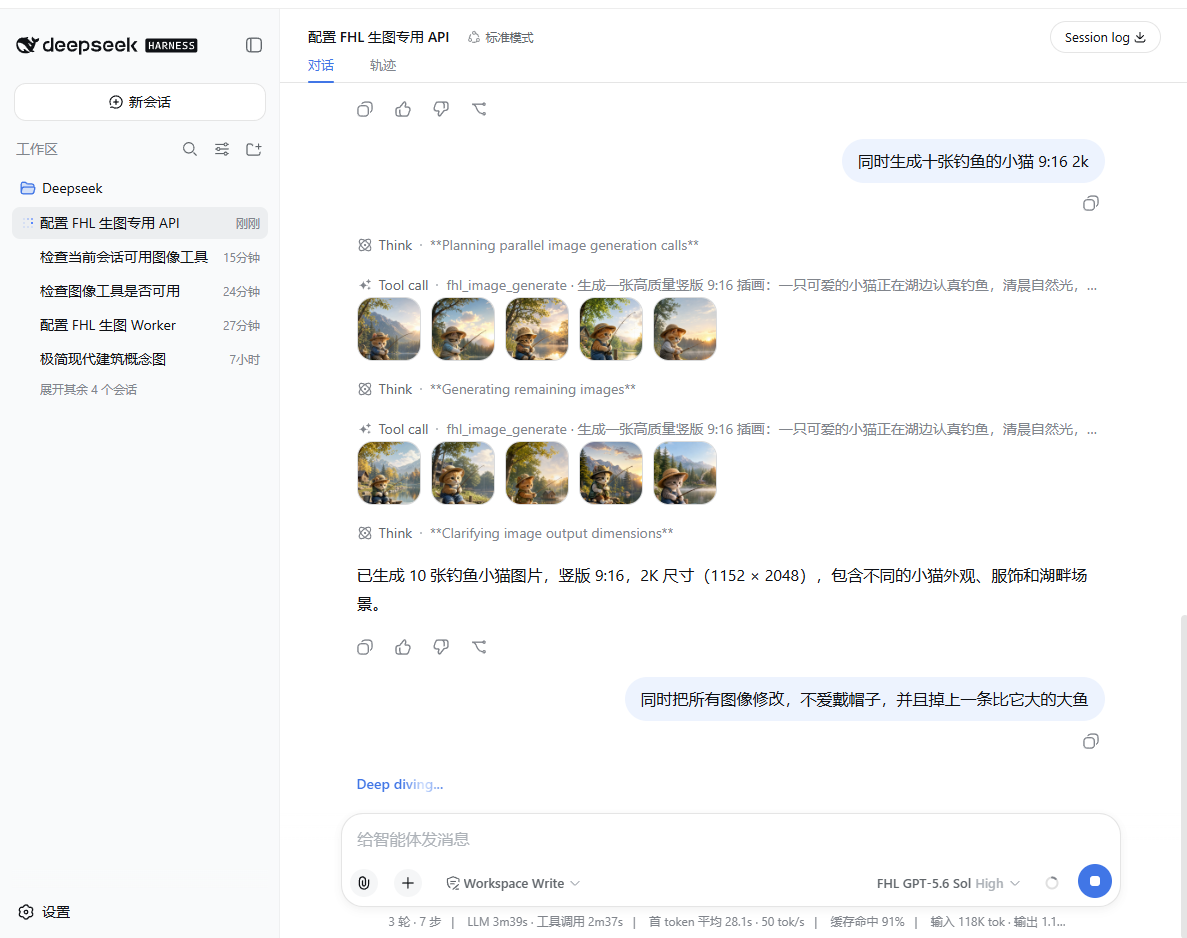Screen dimensions: 1187x938
Task: Switch to the 对话 tab
Action: coord(320,66)
